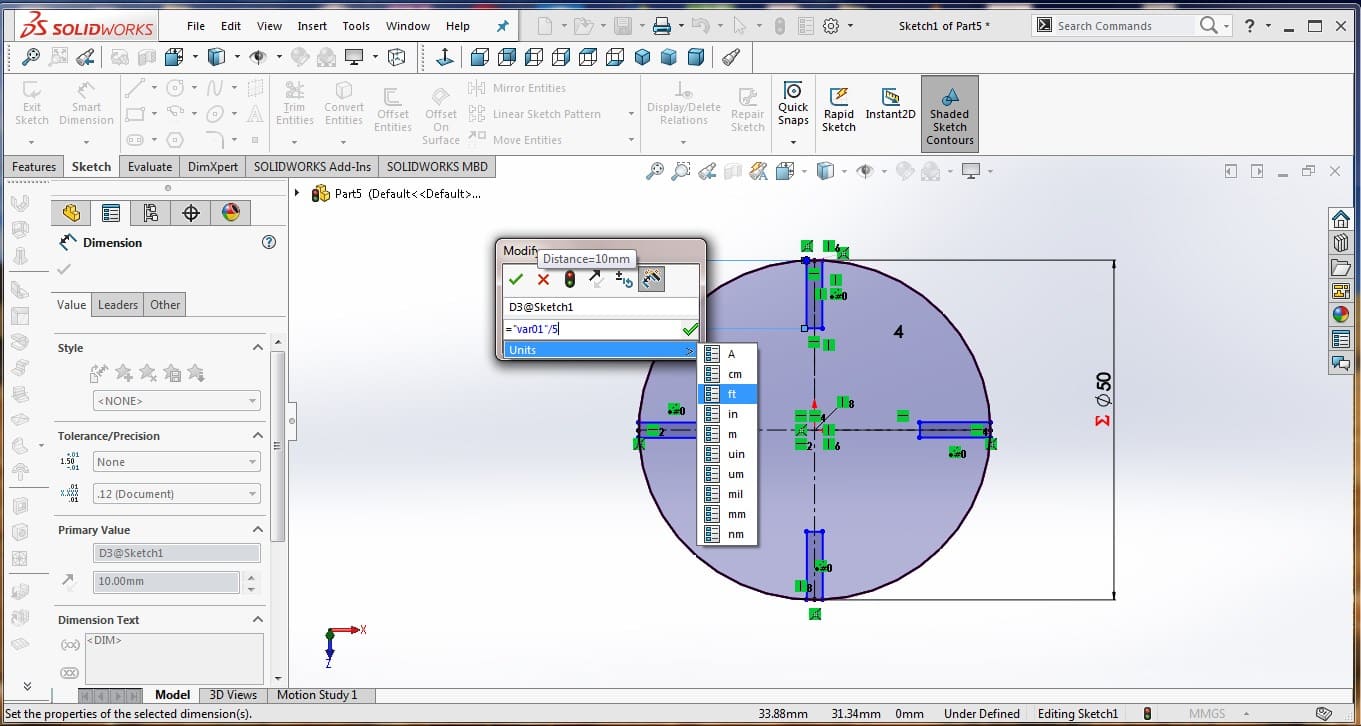Open Appearances color-ball icon in task pane

pos(1341,315)
